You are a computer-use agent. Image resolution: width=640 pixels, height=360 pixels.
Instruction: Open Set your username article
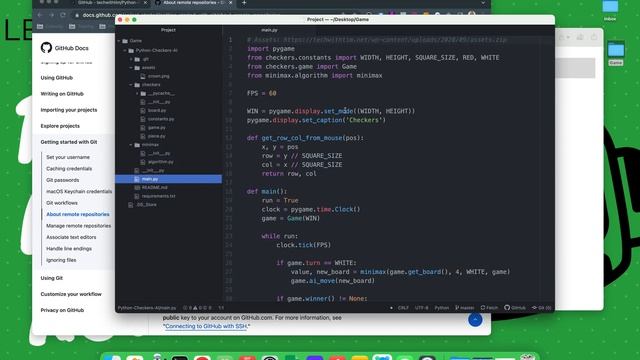point(68,157)
